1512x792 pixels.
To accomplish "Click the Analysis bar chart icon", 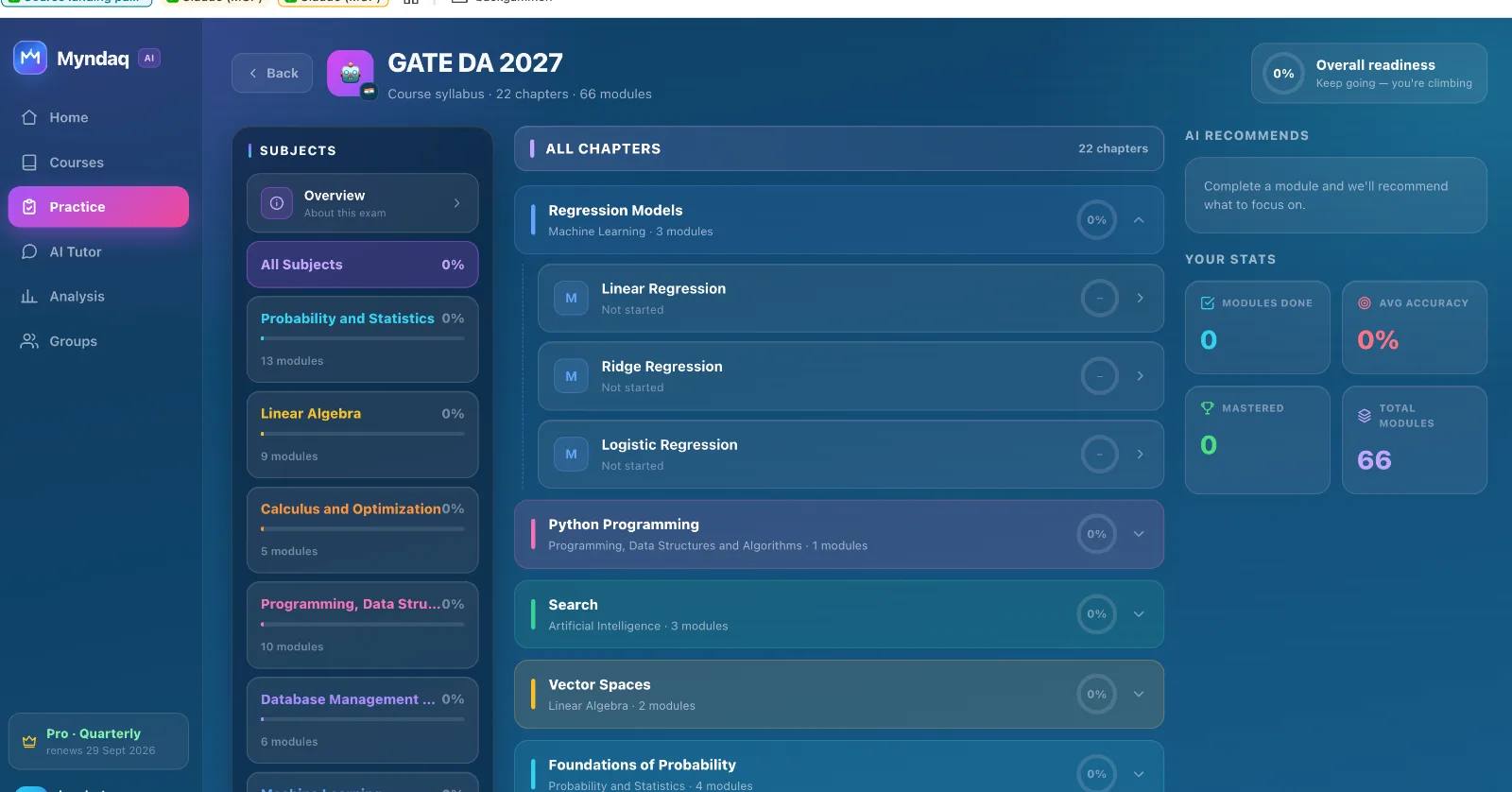I will 29,296.
